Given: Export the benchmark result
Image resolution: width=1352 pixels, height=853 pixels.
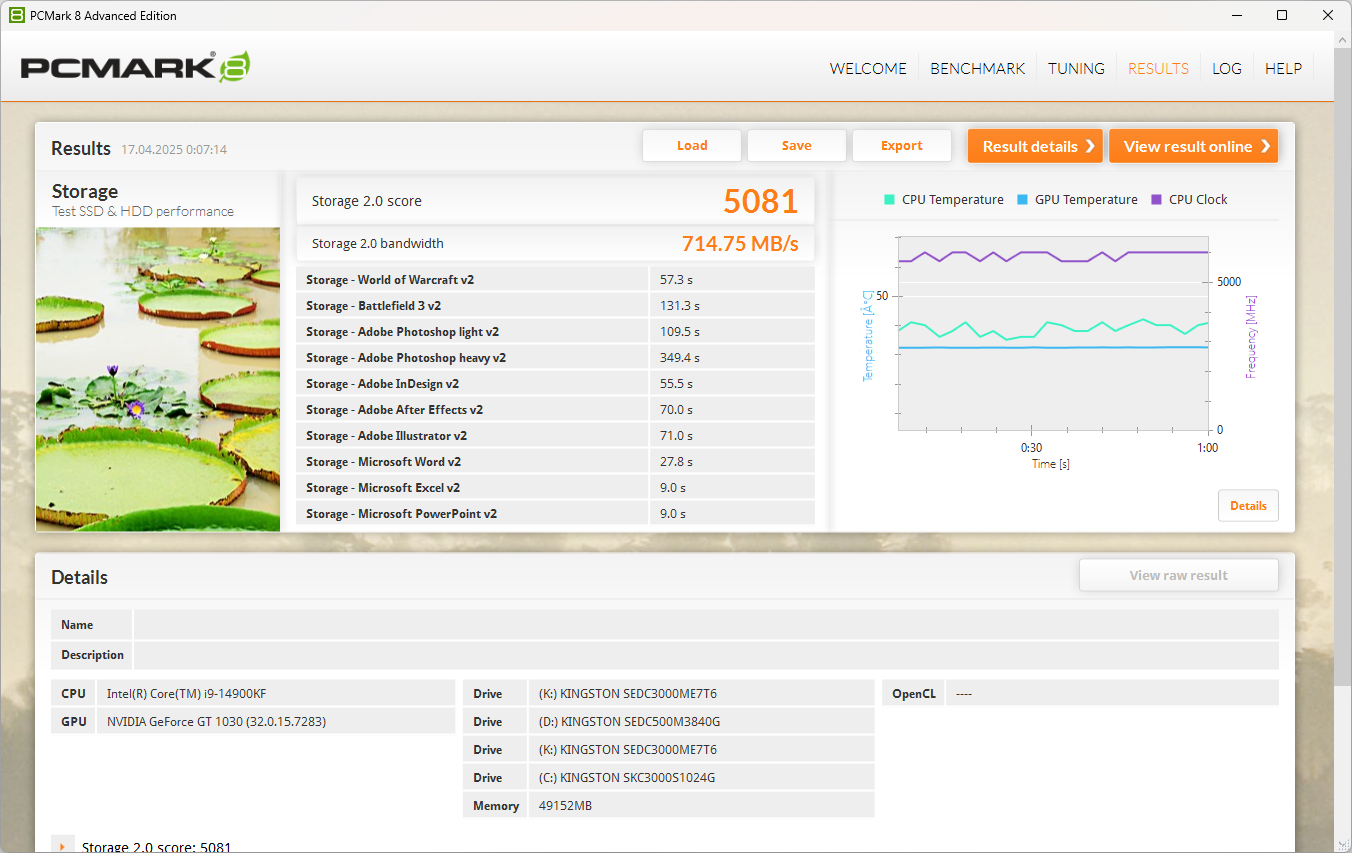Looking at the screenshot, I should pos(902,146).
